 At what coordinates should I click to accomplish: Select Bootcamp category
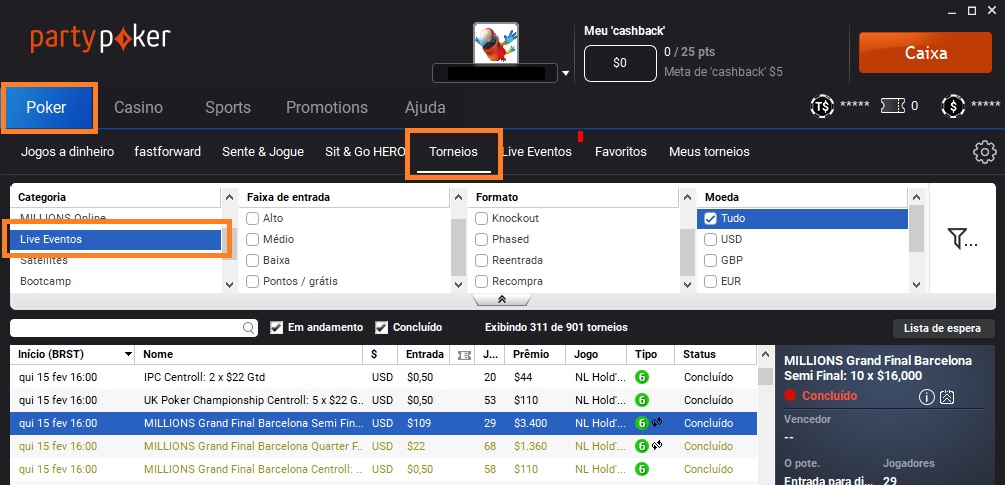click(116, 281)
